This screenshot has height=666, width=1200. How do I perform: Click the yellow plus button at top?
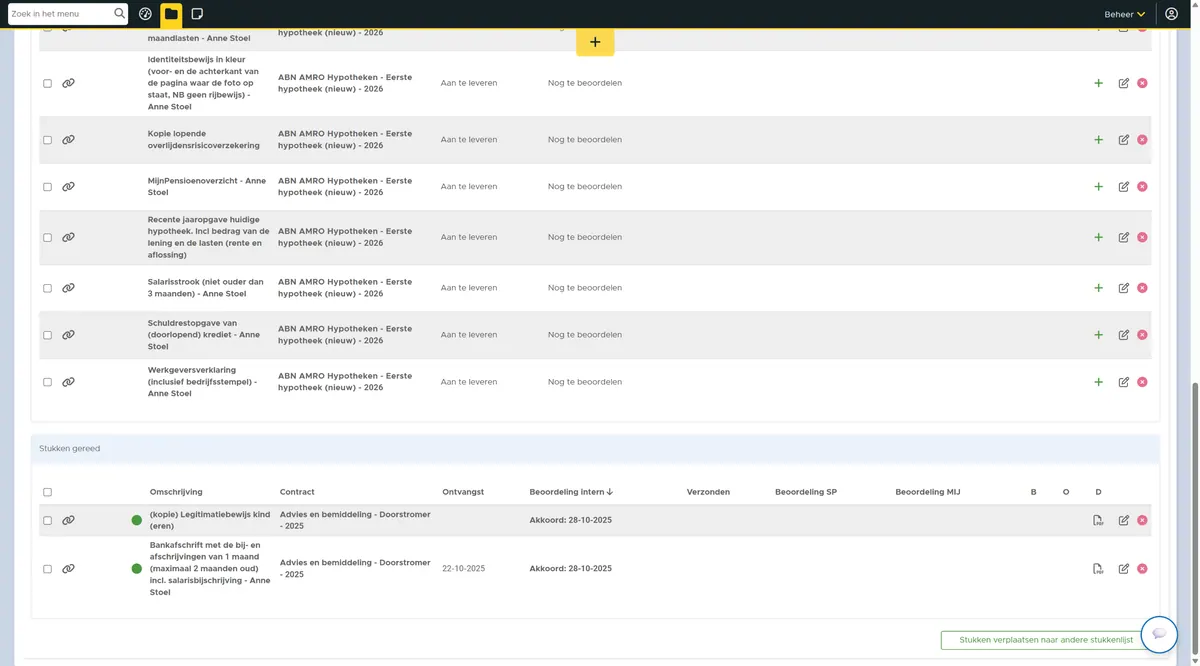pyautogui.click(x=595, y=42)
